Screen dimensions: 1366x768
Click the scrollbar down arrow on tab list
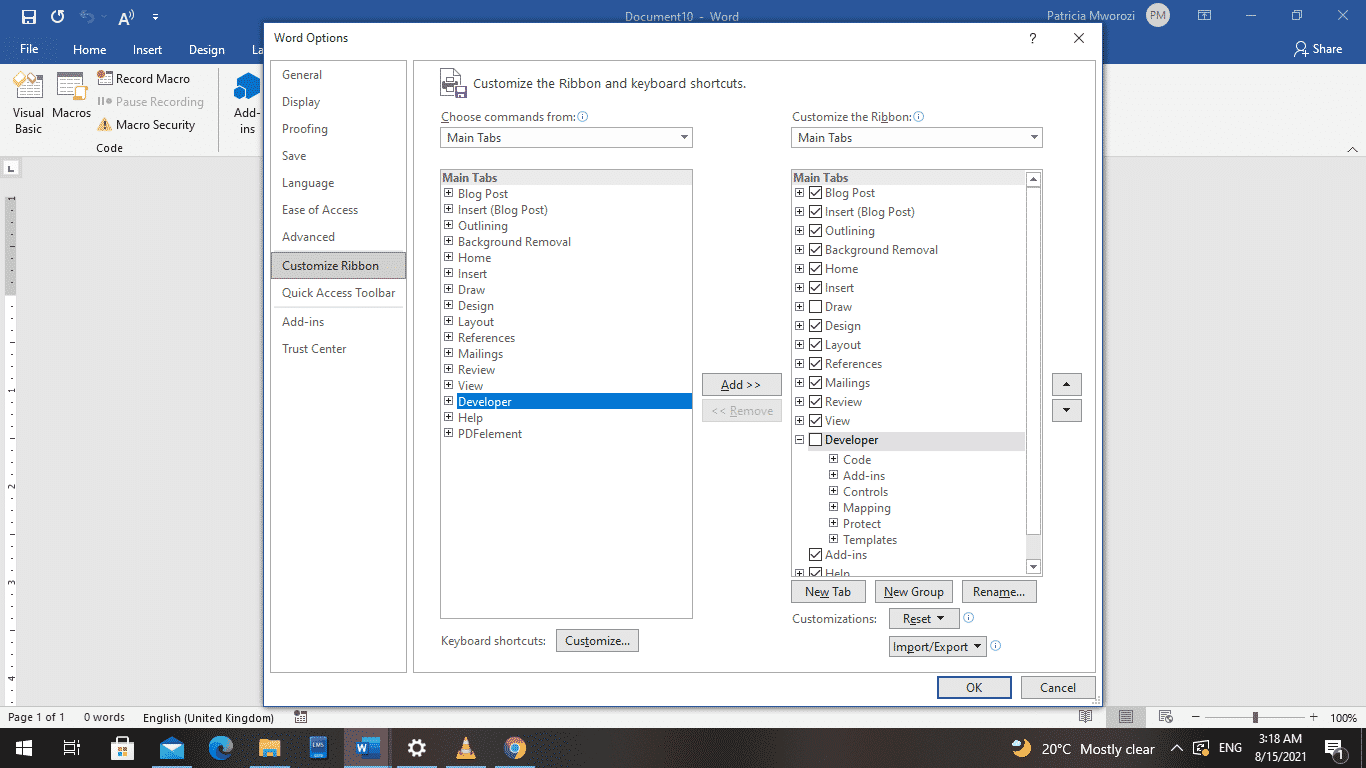click(1034, 567)
